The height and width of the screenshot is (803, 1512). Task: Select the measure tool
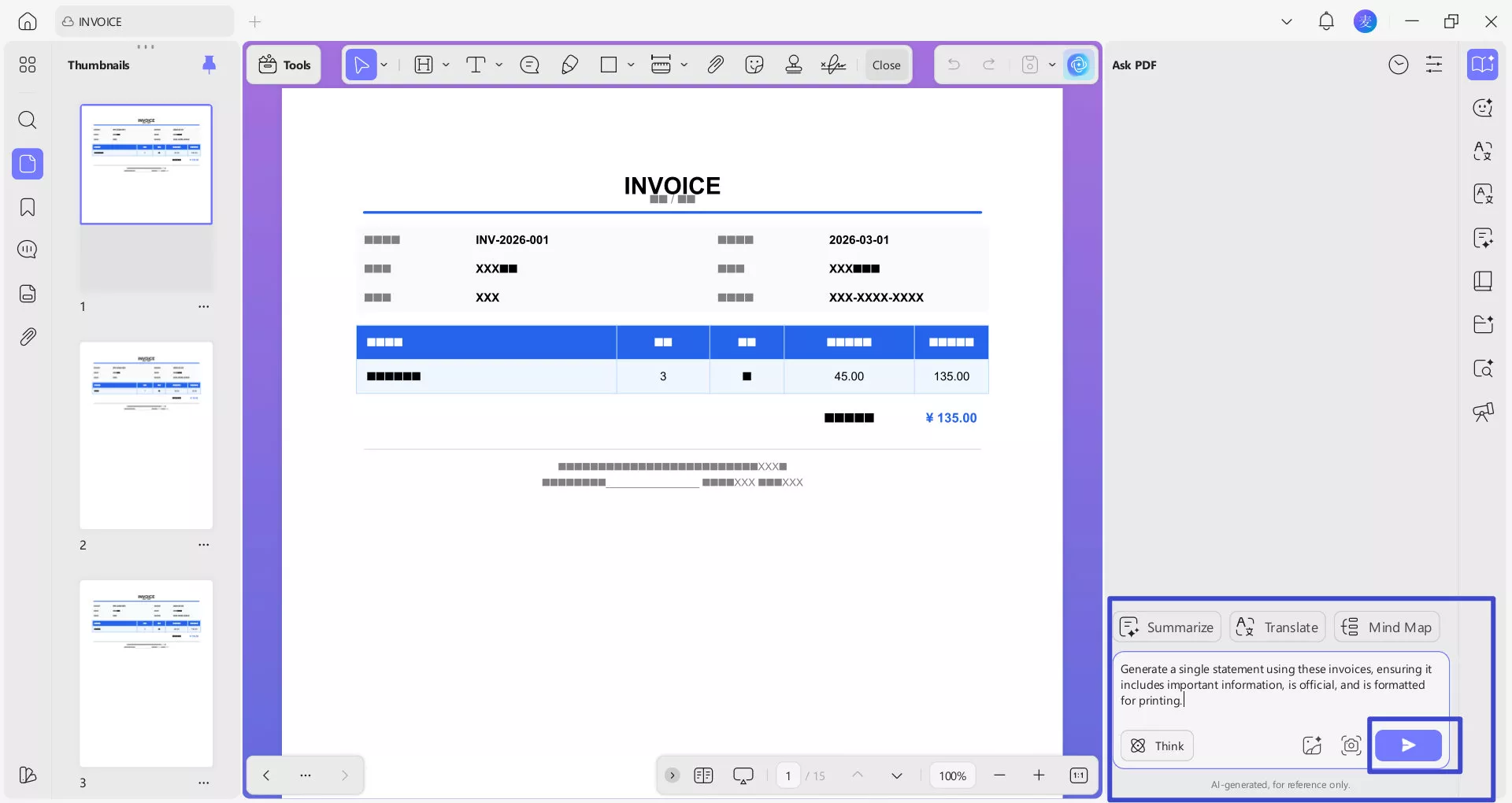pyautogui.click(x=661, y=65)
